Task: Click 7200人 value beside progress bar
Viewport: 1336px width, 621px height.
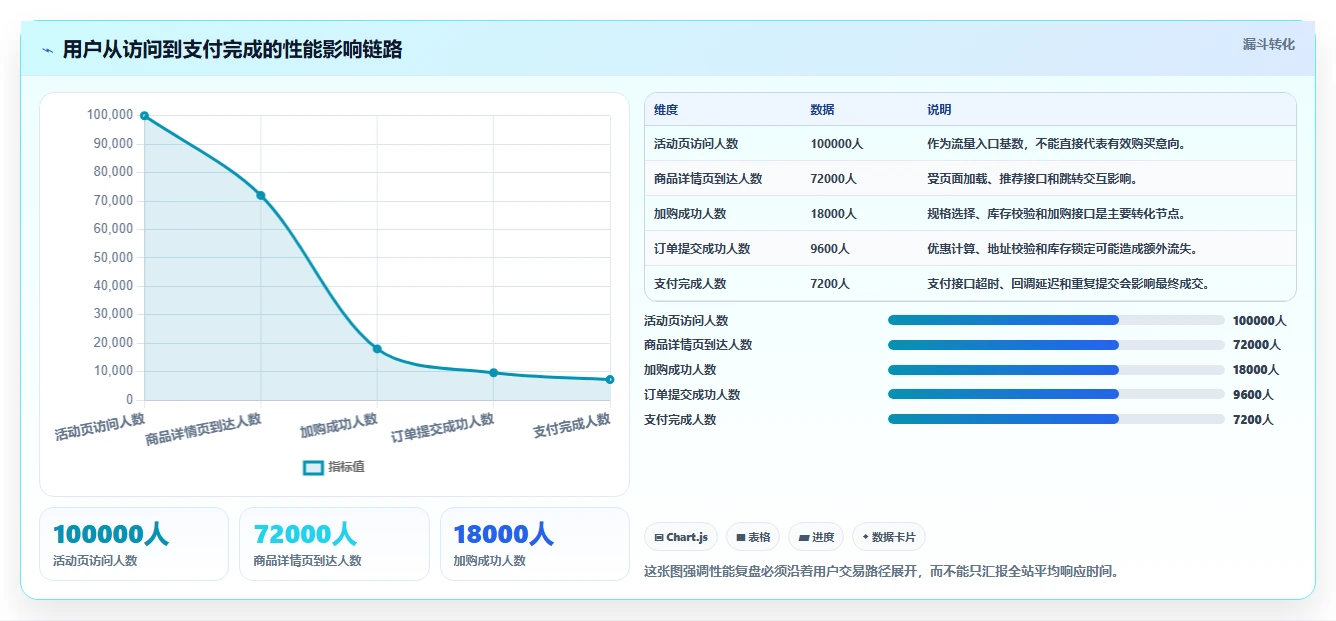Action: click(1253, 420)
